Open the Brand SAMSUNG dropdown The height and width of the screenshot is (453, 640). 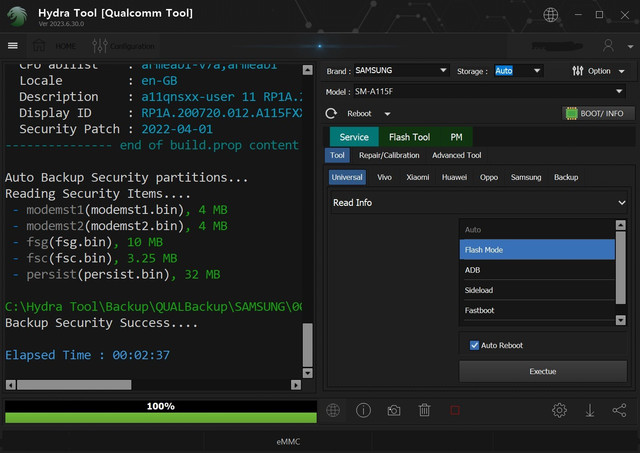click(x=401, y=71)
